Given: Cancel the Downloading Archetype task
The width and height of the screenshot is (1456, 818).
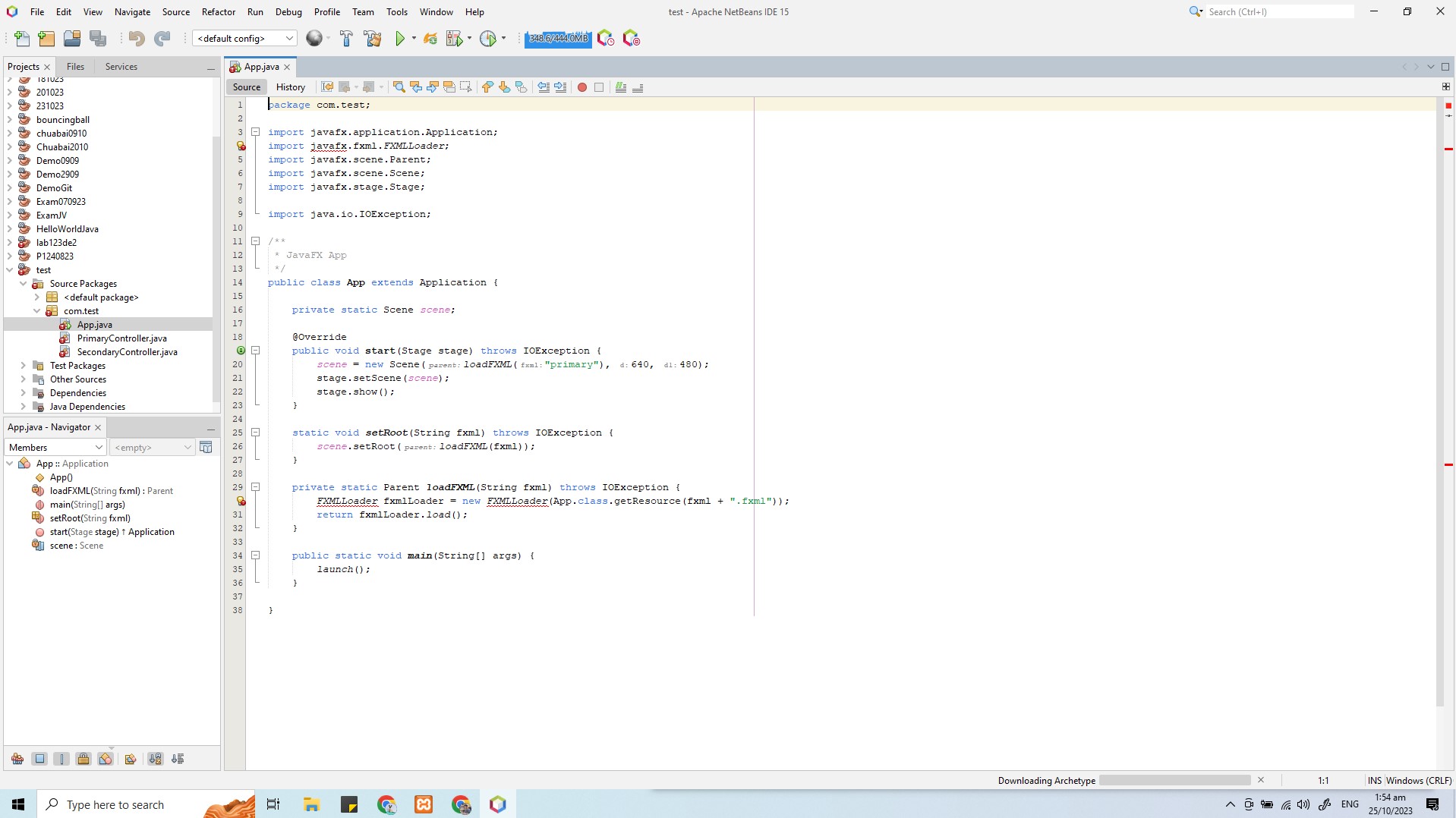Looking at the screenshot, I should click(x=1261, y=780).
